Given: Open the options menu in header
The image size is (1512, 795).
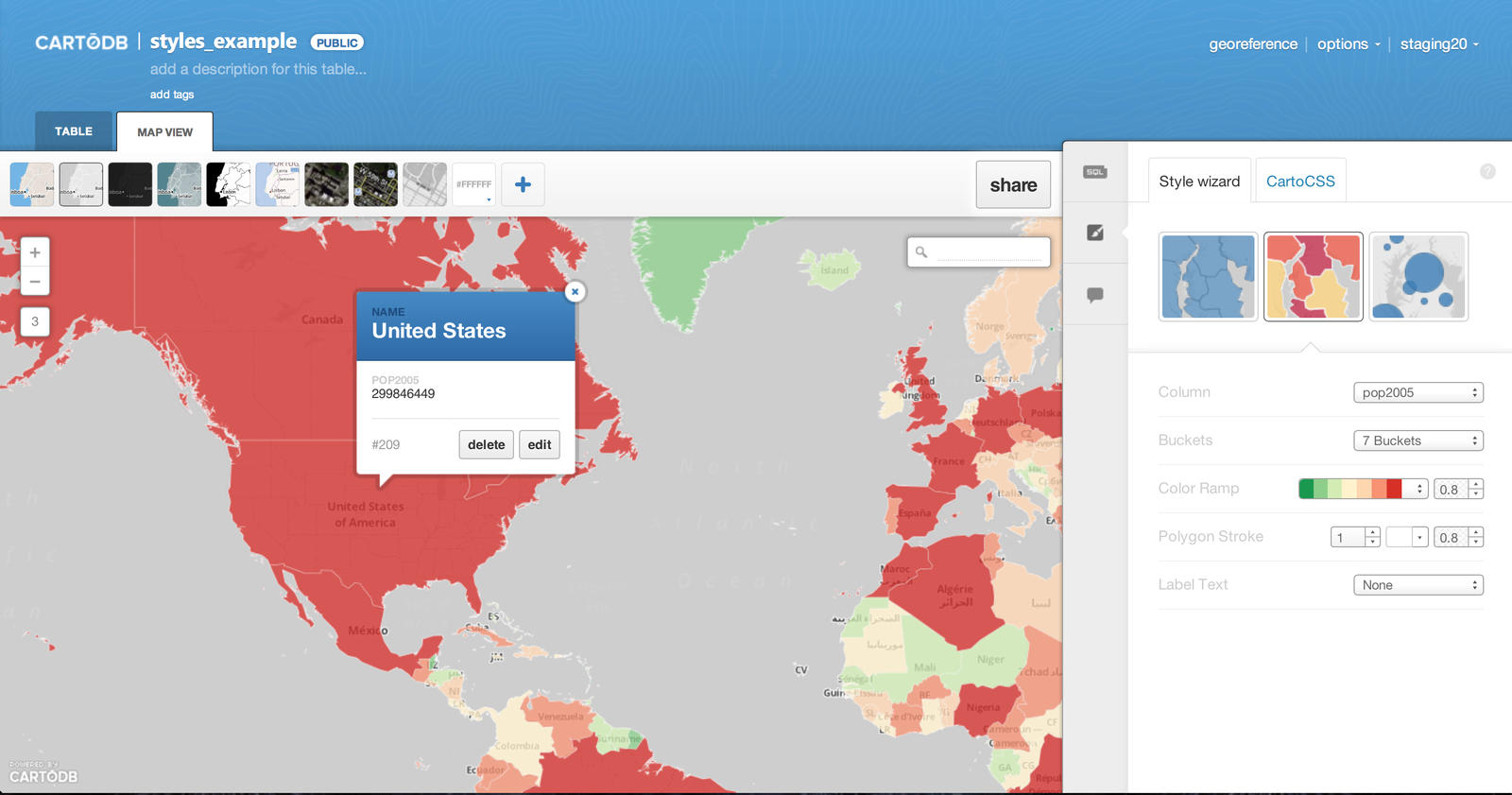Looking at the screenshot, I should (x=1349, y=43).
